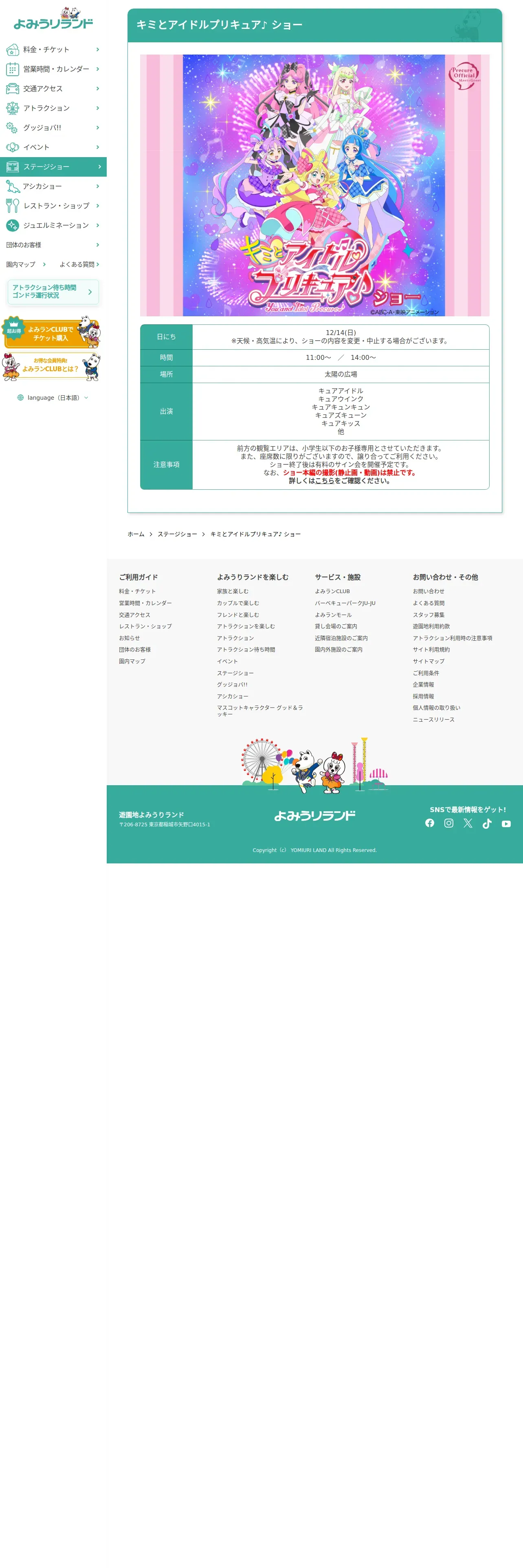Open footer link よみランCLUB
523x1568 pixels.
(x=332, y=591)
